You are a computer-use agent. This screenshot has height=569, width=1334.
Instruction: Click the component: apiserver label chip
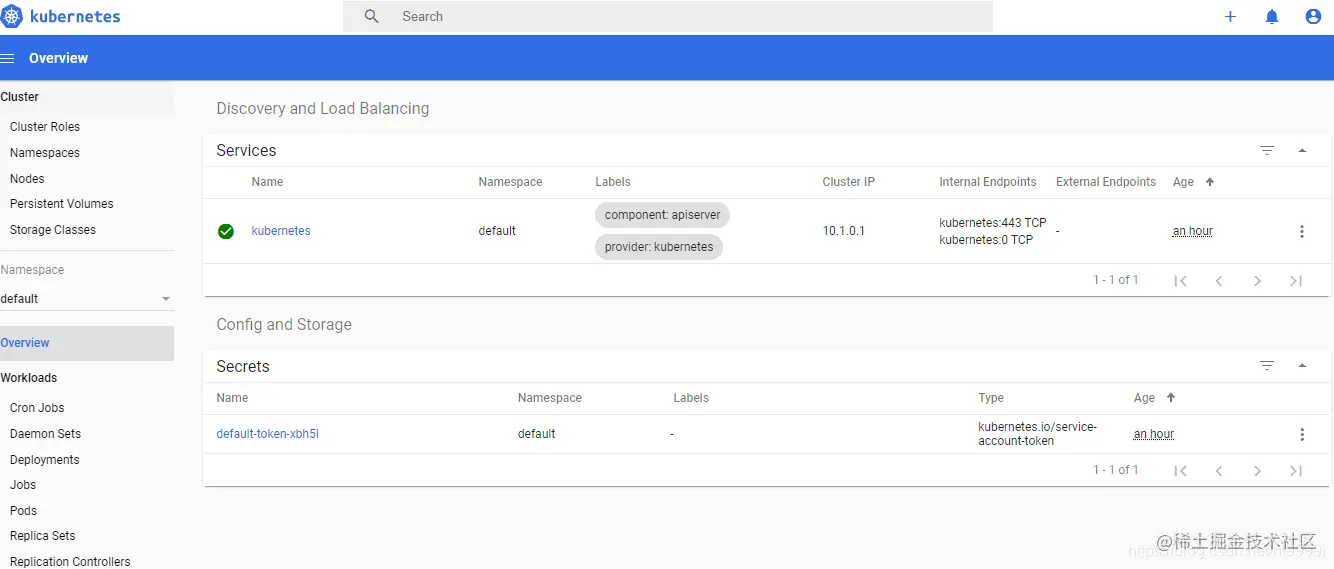662,215
